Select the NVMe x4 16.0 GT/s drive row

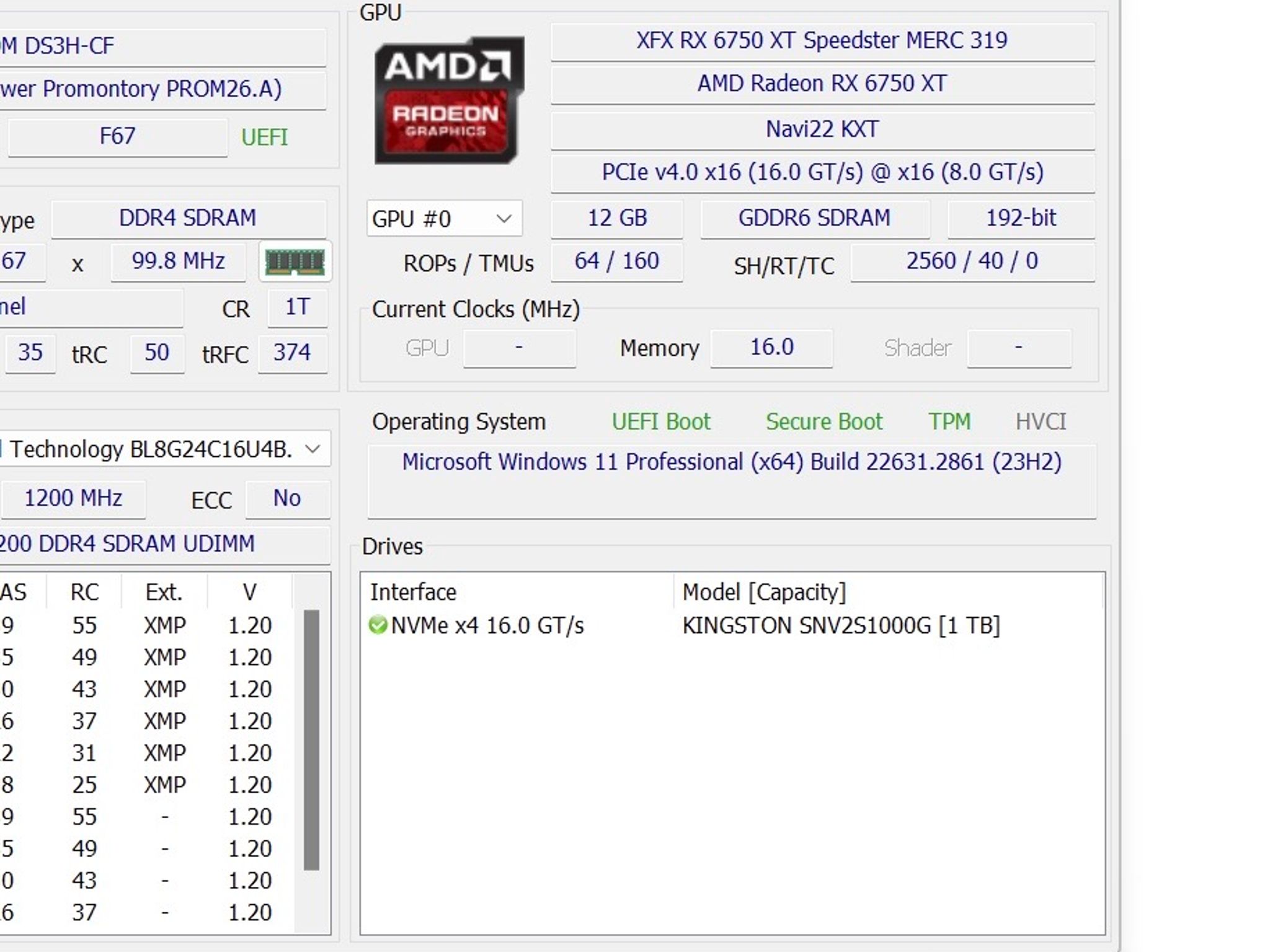click(732, 625)
